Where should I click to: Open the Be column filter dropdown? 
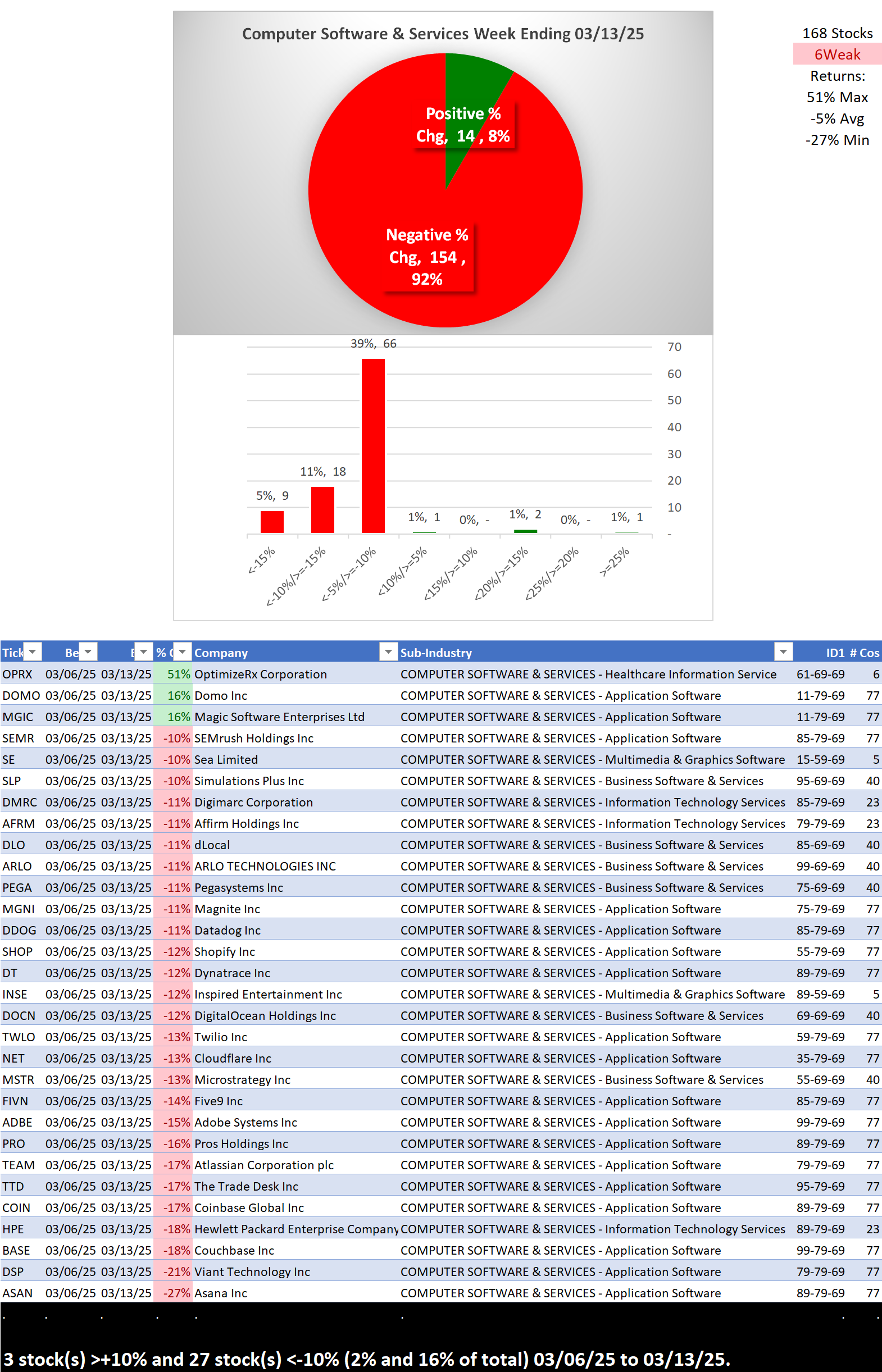[x=88, y=651]
